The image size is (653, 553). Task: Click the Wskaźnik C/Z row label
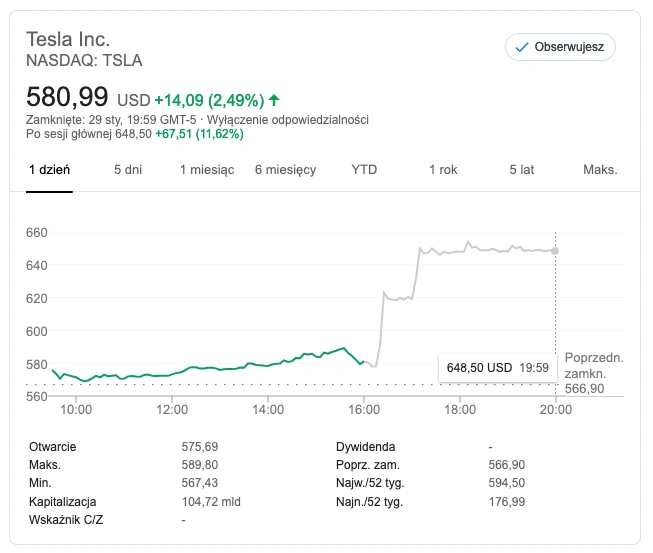(66, 520)
